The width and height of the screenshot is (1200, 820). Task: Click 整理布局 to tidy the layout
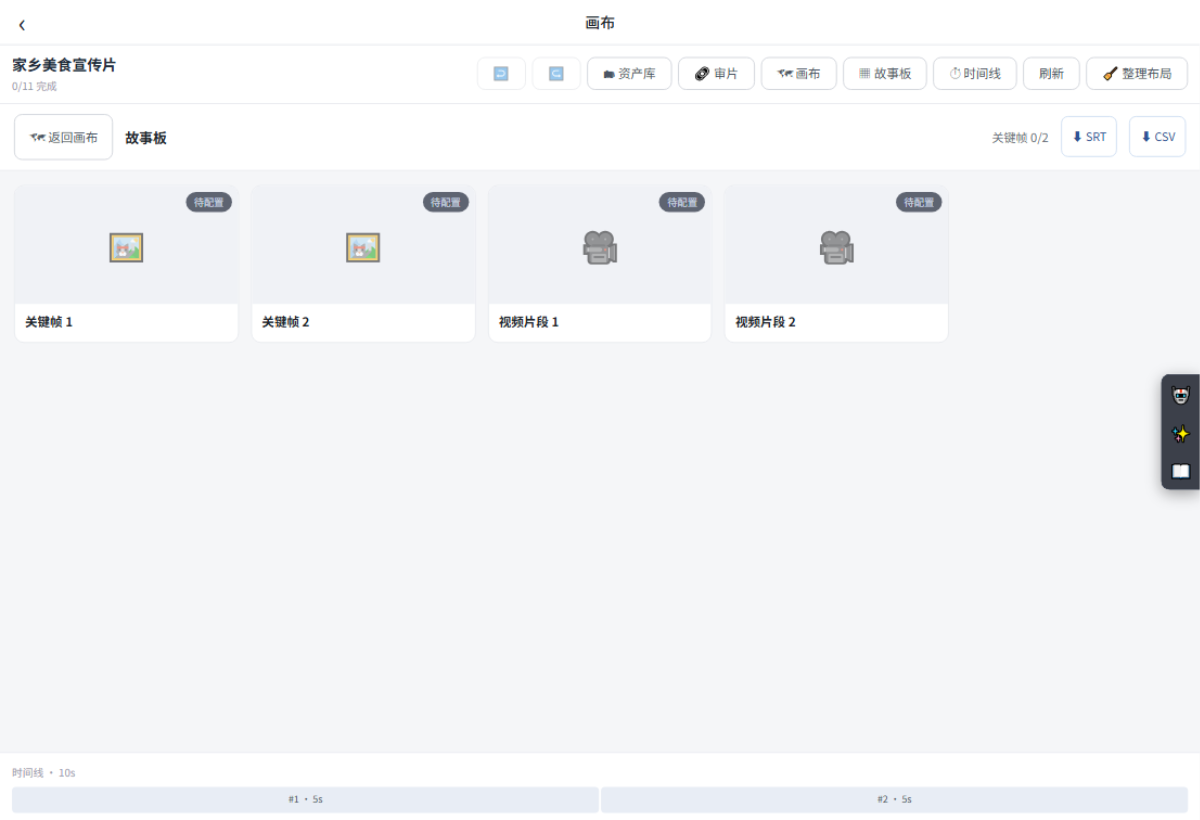click(1137, 74)
